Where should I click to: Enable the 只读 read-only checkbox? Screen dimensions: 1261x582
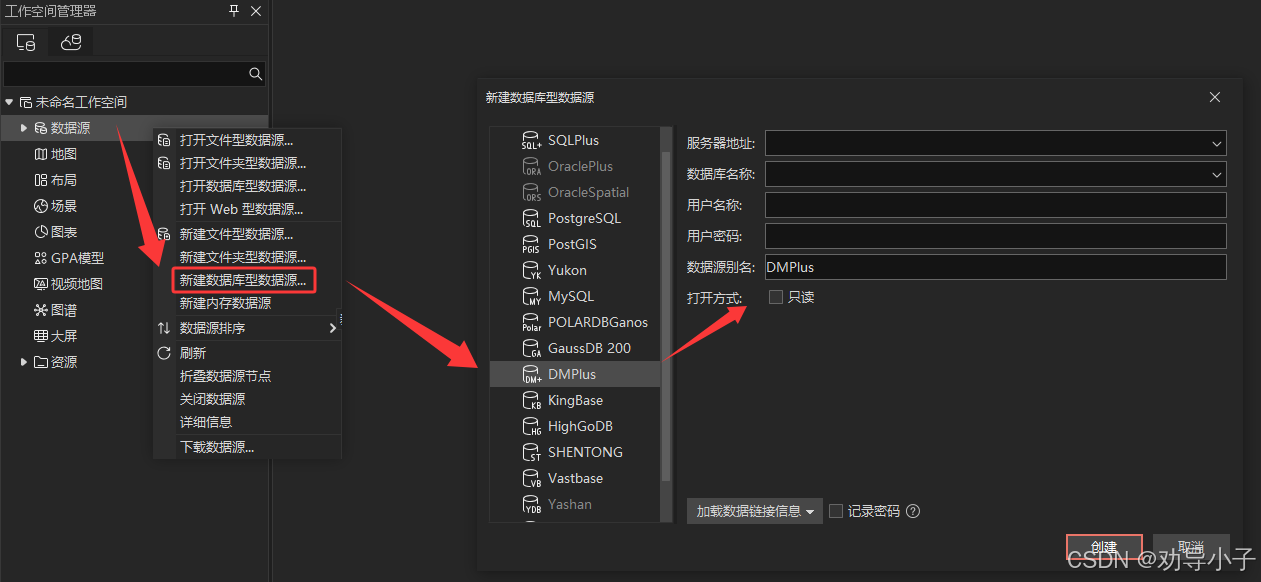(775, 297)
